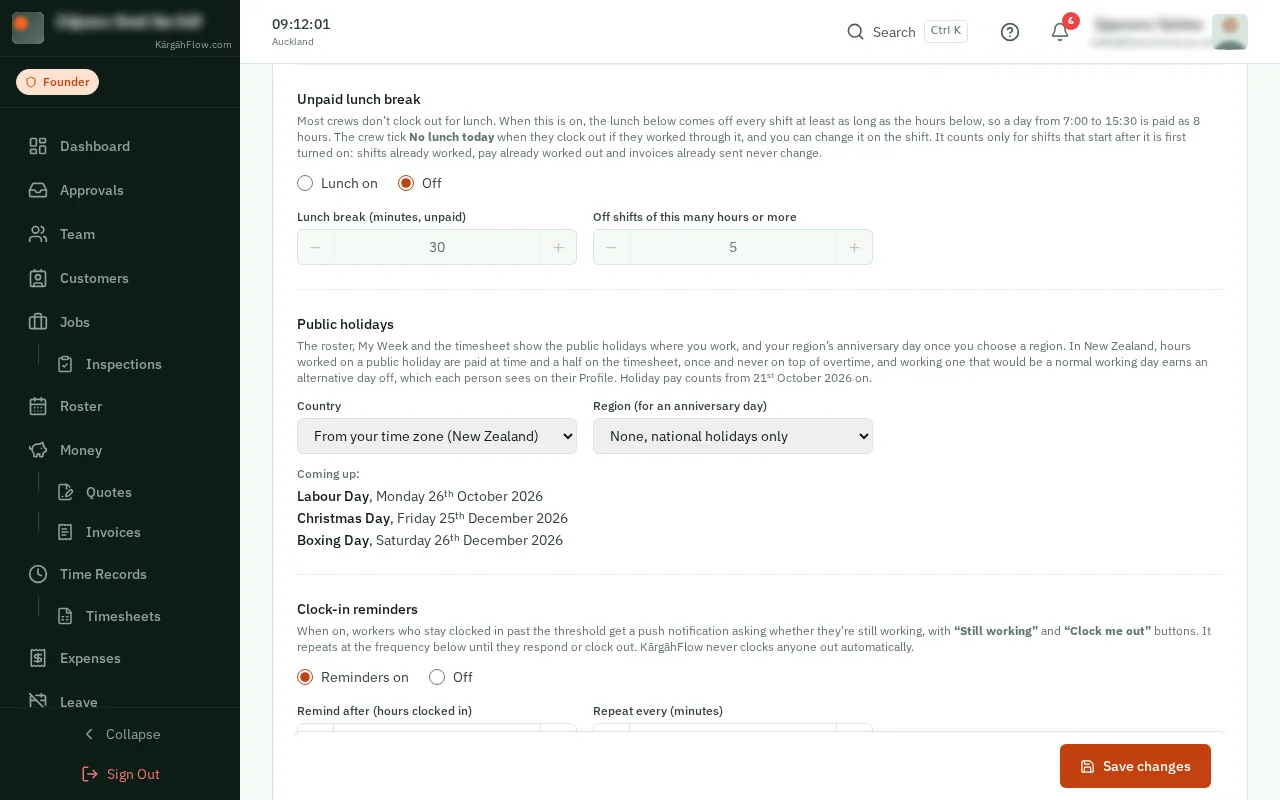Click the shift hours value field
This screenshot has width=1280, height=800.
pos(733,247)
